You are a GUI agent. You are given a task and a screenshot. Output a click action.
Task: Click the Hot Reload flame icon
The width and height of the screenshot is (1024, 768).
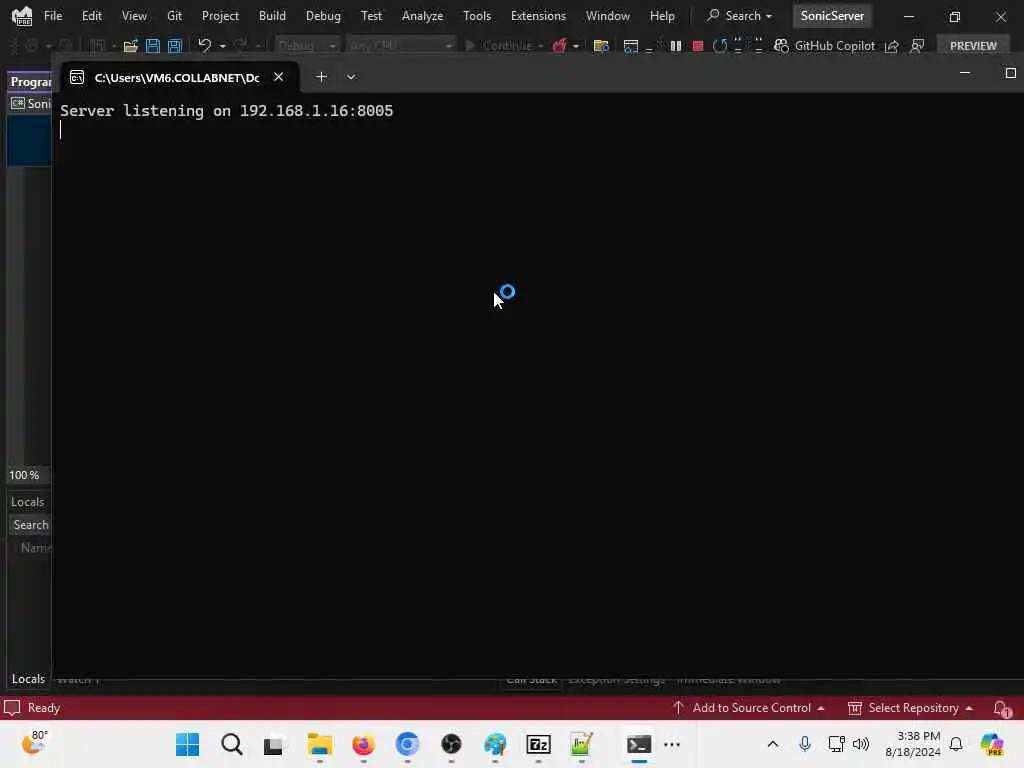[559, 46]
